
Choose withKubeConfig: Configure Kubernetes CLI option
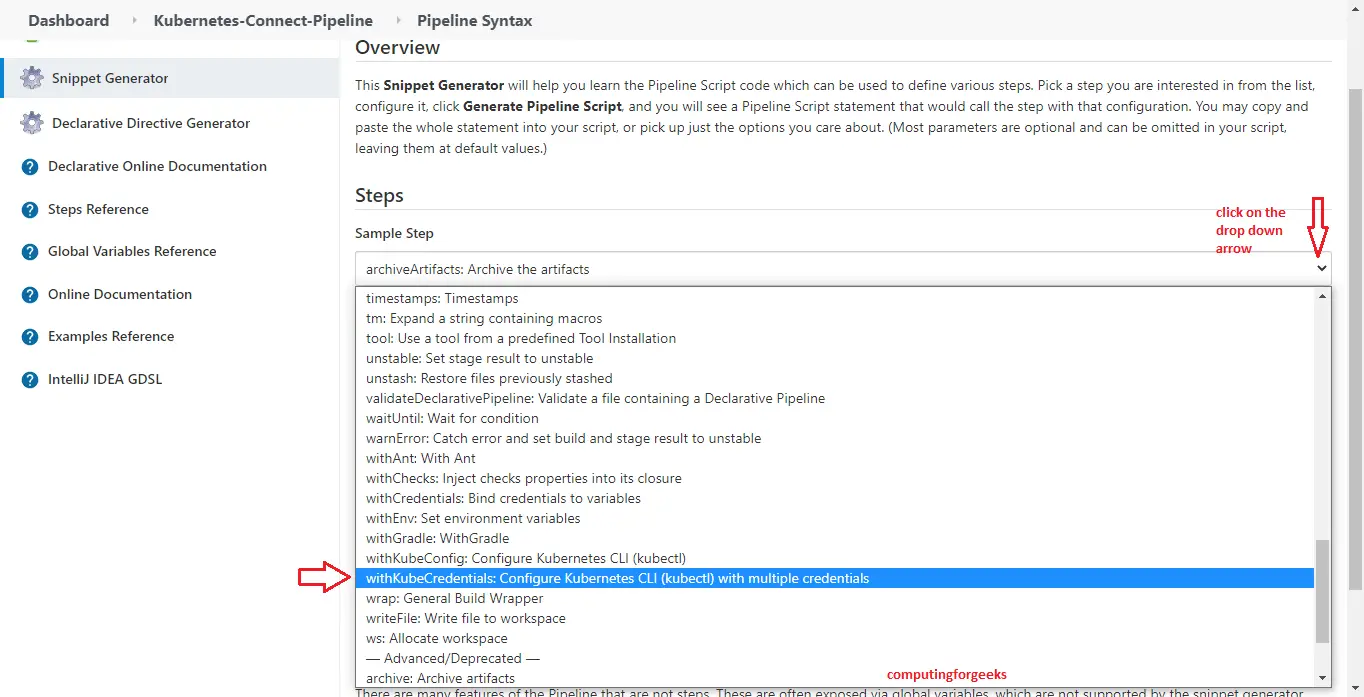tap(525, 558)
